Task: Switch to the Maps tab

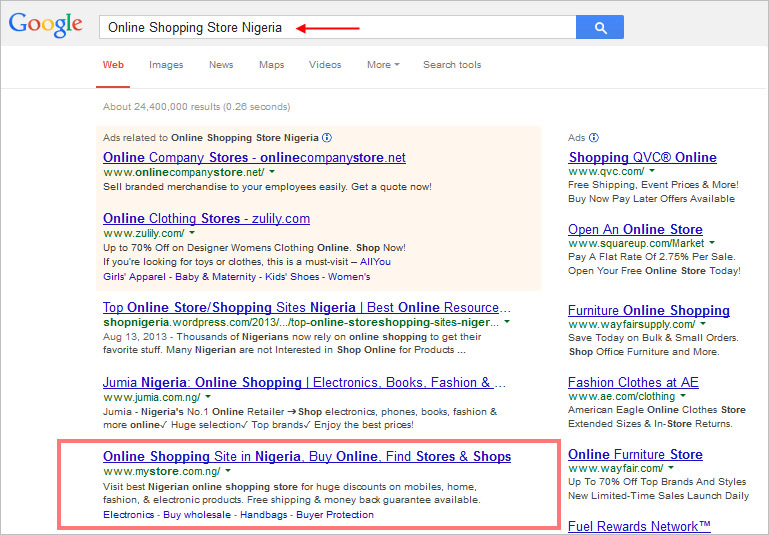Action: 271,65
